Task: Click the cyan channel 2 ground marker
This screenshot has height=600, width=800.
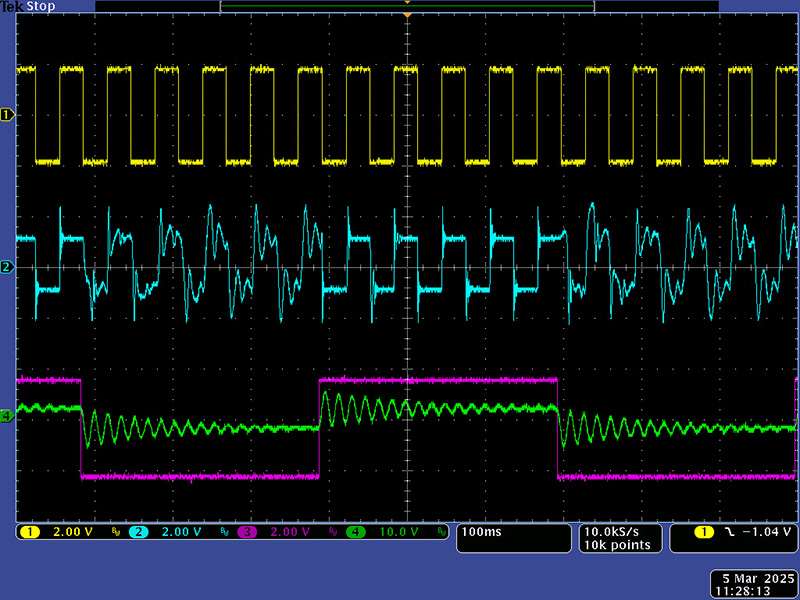Action: pyautogui.click(x=7, y=267)
